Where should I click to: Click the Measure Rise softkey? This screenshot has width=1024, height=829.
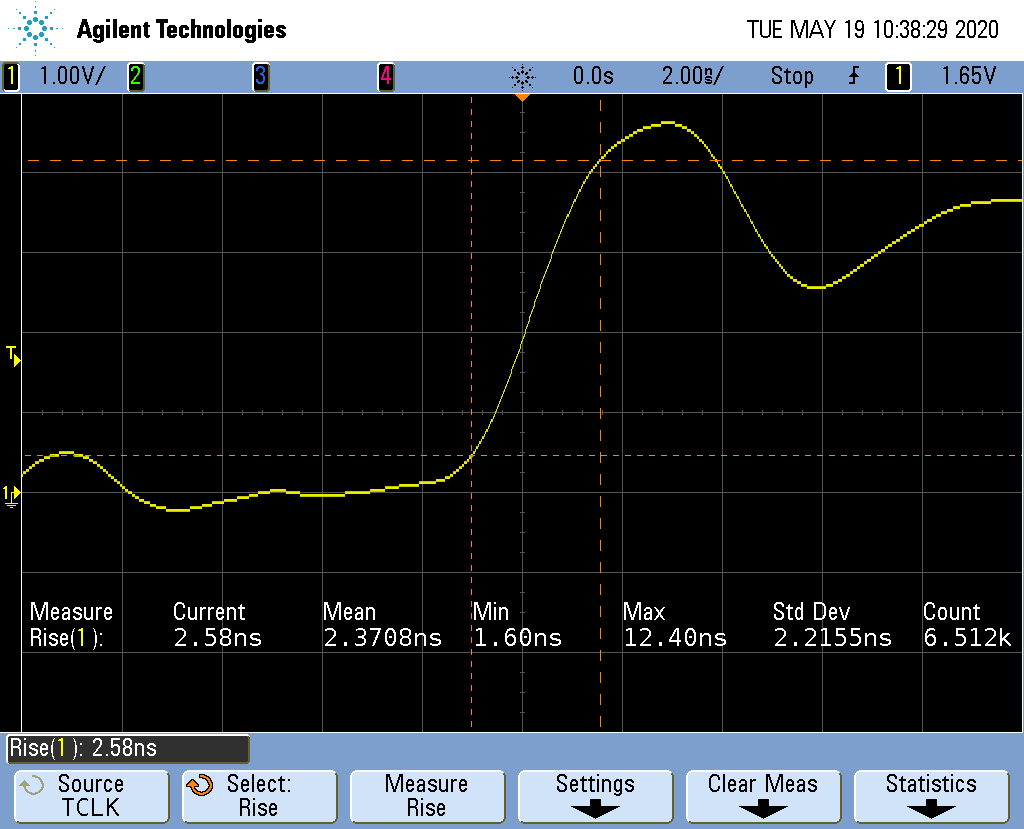(427, 796)
